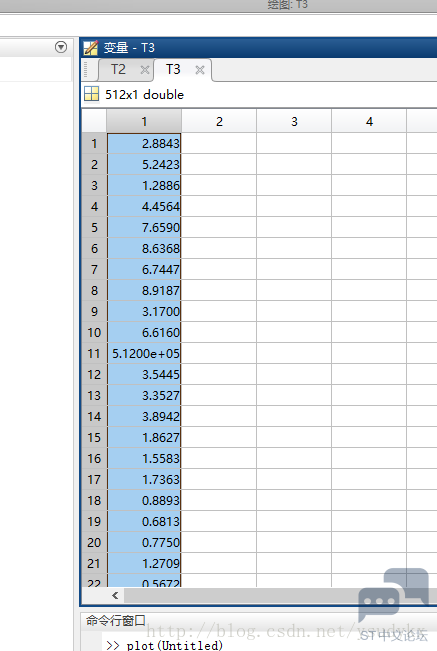Viewport: 437px width, 651px height.
Task: Click cell with value 0.8893
Action: (144, 501)
